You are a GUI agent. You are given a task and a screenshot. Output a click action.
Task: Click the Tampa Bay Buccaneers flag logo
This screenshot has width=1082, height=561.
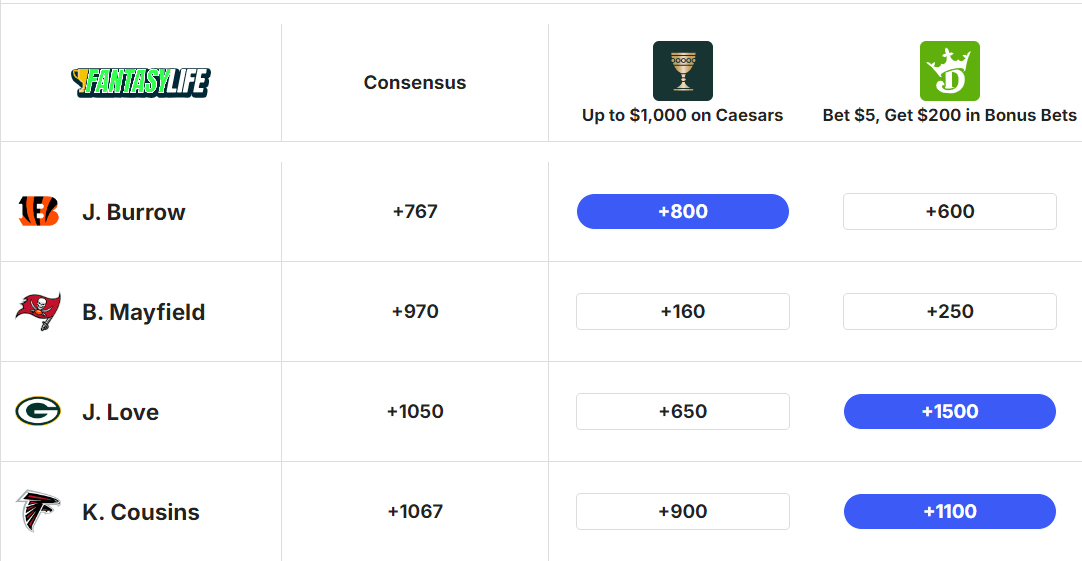[38, 311]
